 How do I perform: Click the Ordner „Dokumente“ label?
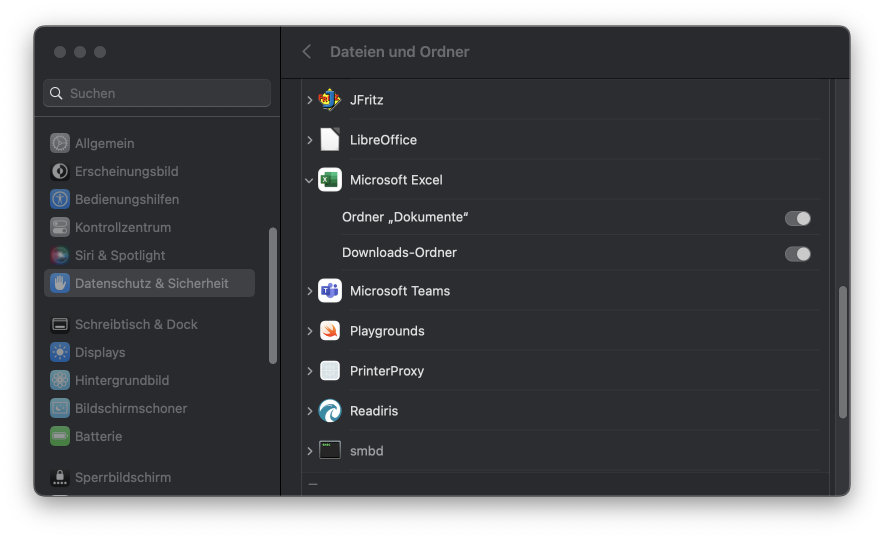click(405, 217)
